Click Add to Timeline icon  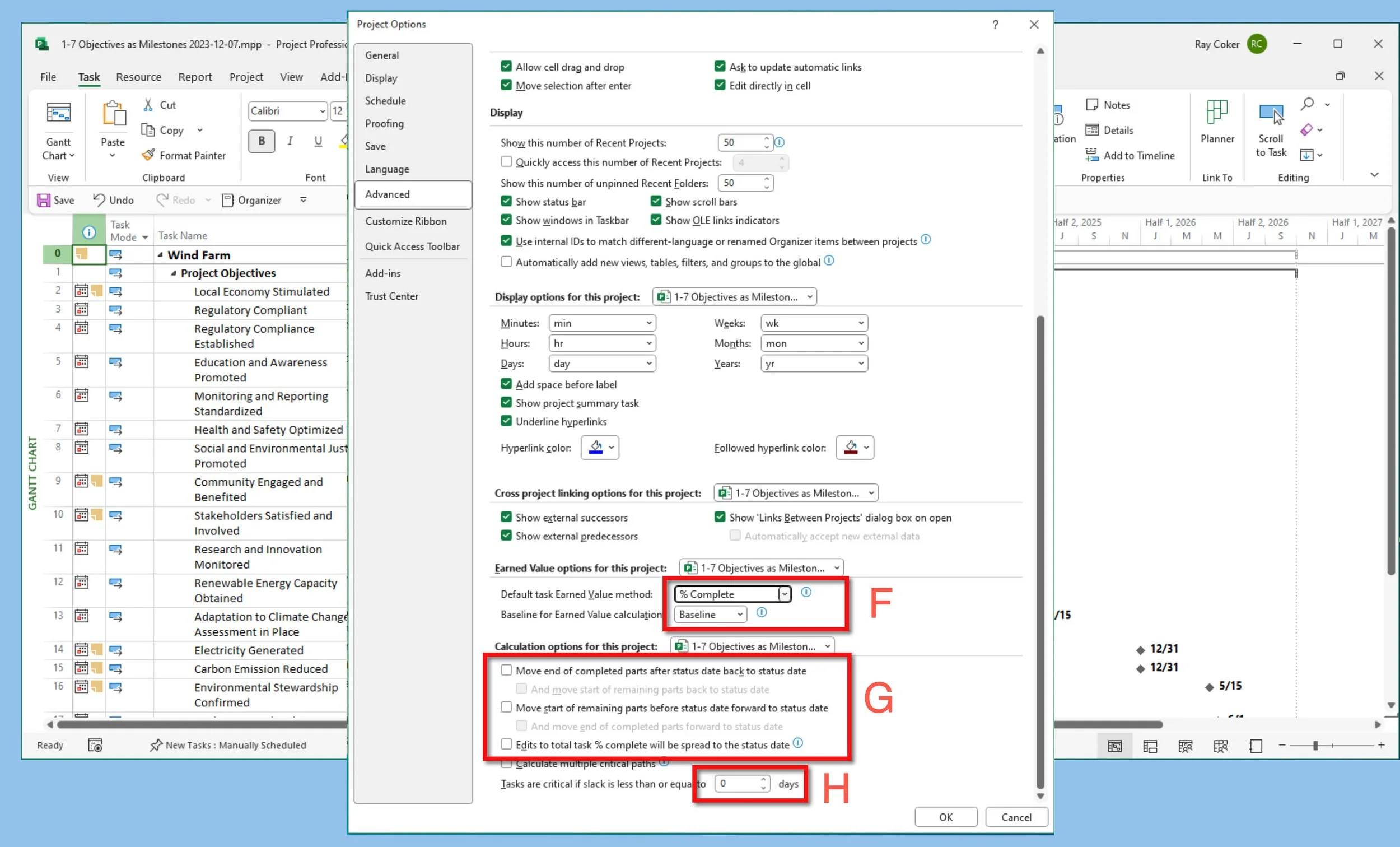point(1091,155)
